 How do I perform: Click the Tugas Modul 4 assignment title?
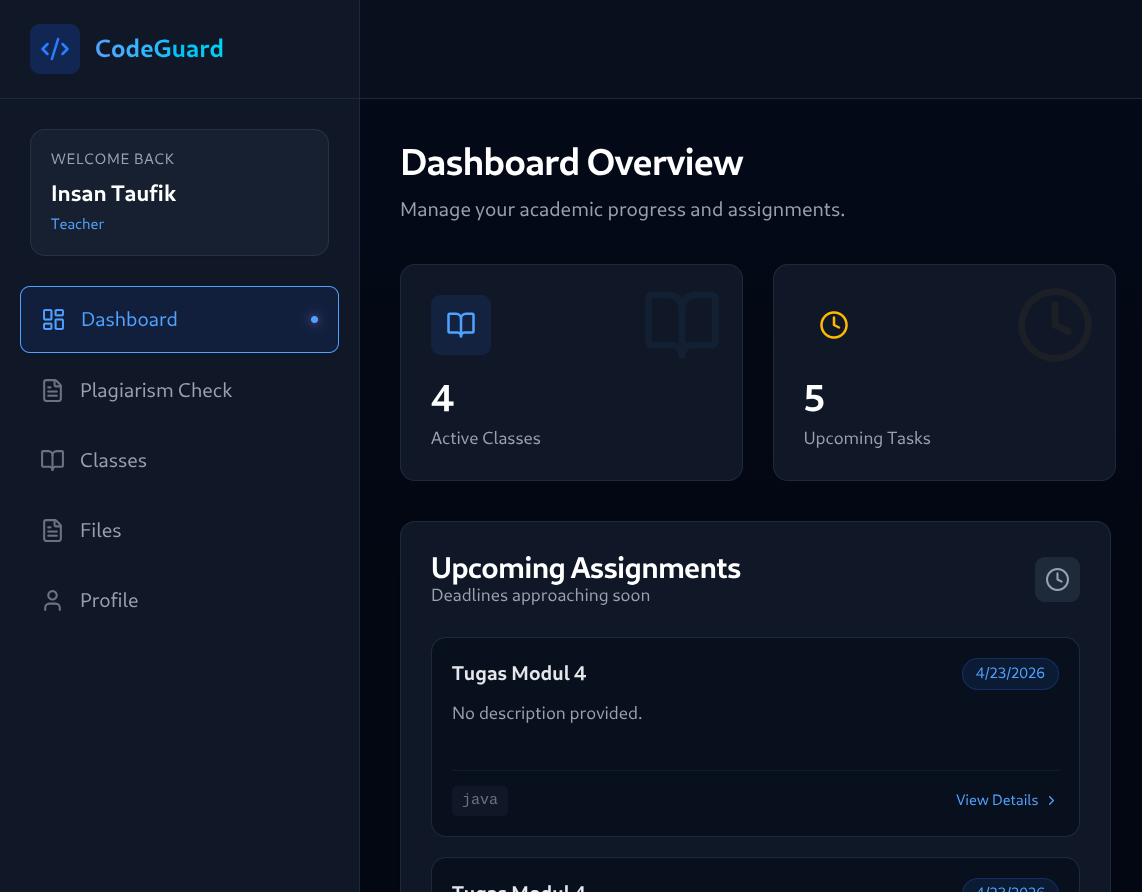pos(519,674)
